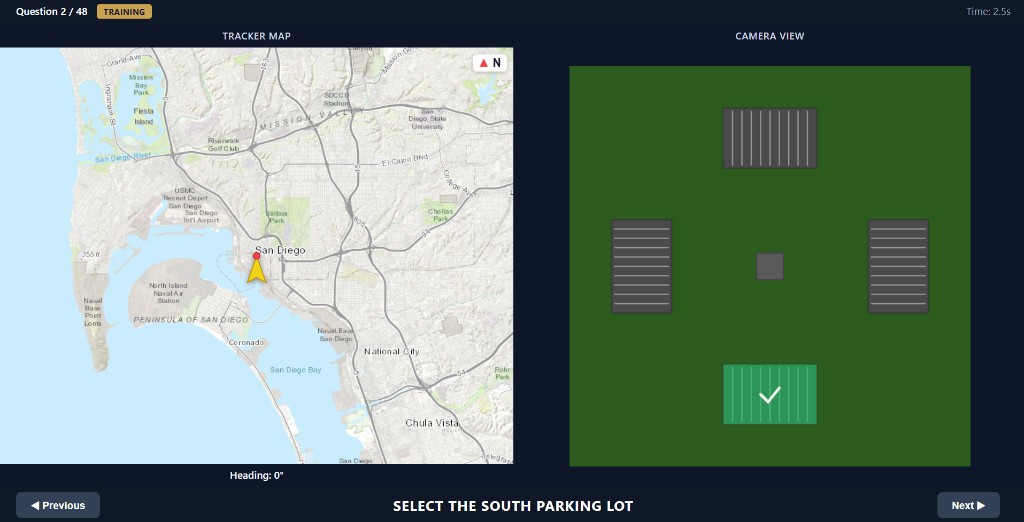Click the 'El Cajon Blvd' road label
Screen dimensions: 1024x522
tap(405, 159)
